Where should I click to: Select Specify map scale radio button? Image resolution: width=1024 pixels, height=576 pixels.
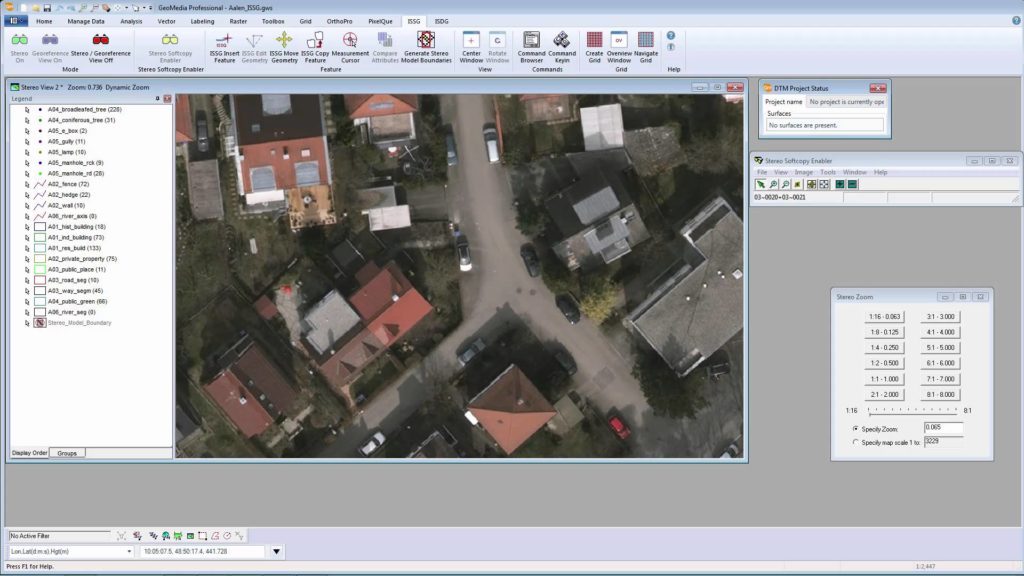tap(855, 440)
